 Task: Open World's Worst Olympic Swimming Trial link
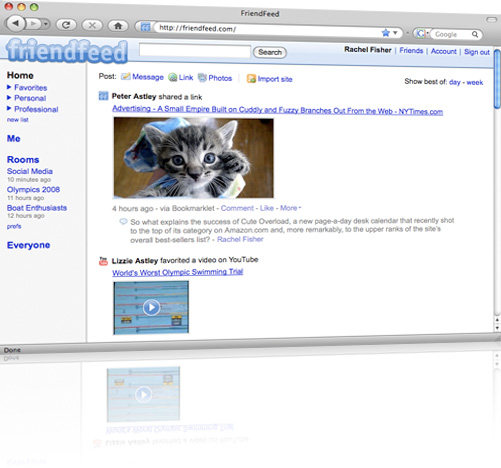[178, 272]
